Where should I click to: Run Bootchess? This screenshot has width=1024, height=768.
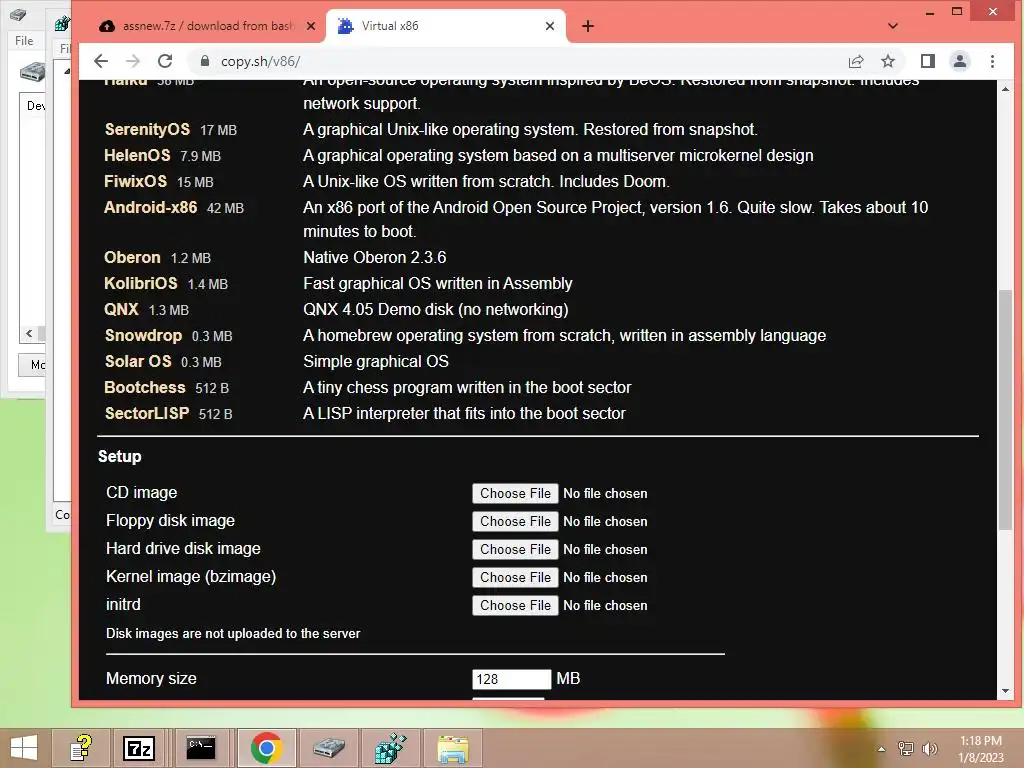pos(145,388)
